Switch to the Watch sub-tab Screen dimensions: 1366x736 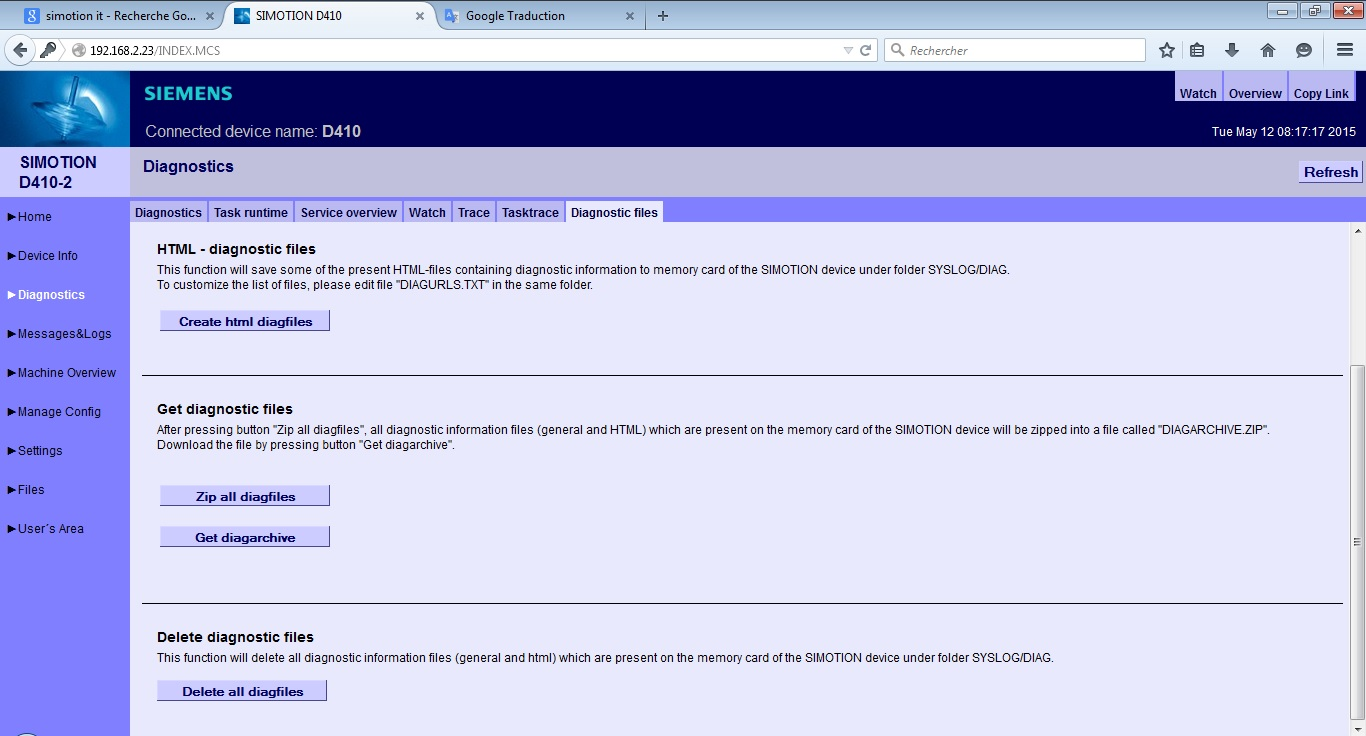coord(427,212)
